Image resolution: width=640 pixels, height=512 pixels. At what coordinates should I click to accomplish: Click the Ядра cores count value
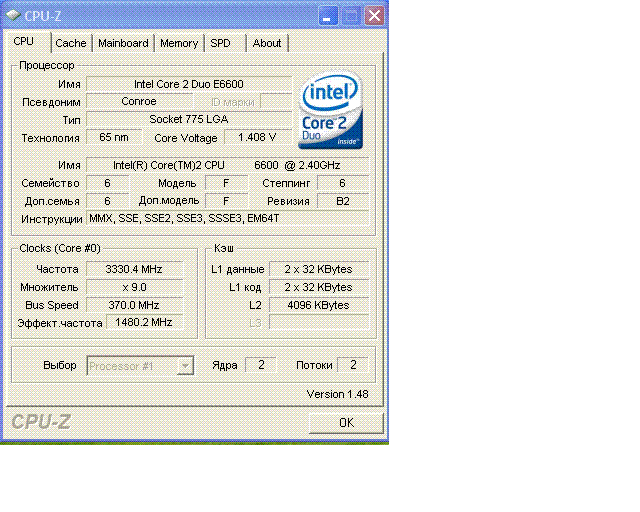click(x=261, y=365)
